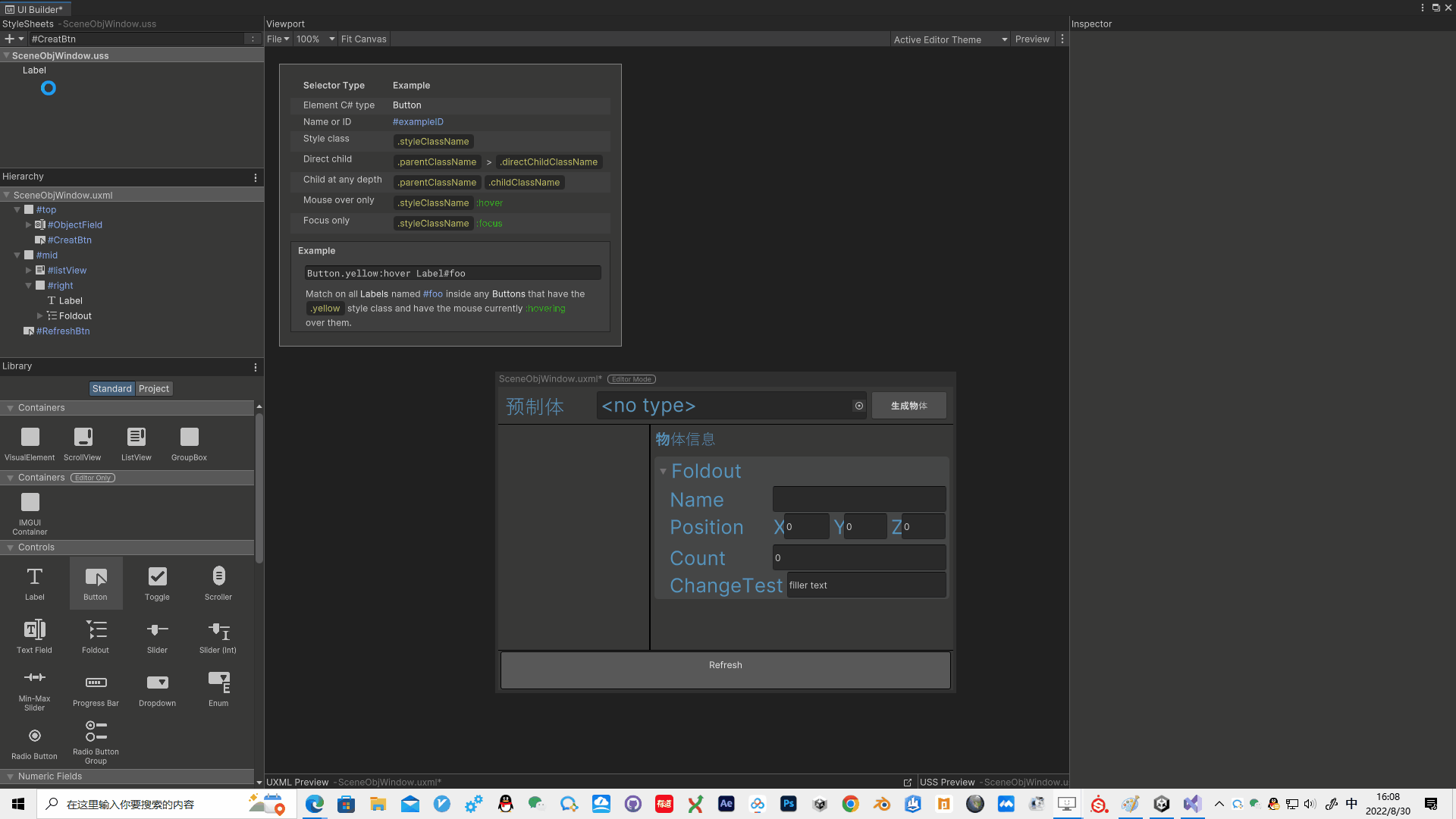1456x819 pixels.
Task: Click the 生成物体 button
Action: (x=908, y=405)
